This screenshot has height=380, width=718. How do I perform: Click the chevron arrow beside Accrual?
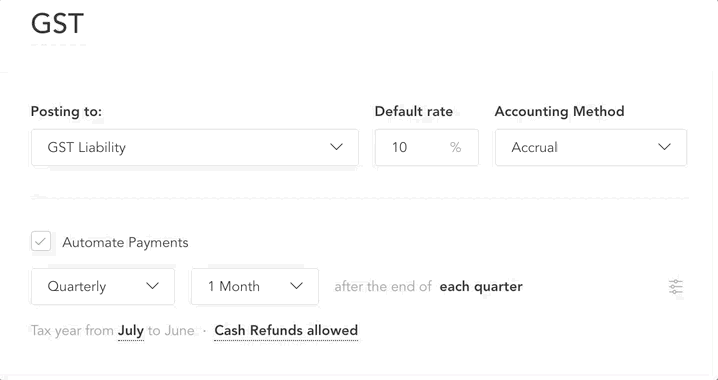(664, 147)
